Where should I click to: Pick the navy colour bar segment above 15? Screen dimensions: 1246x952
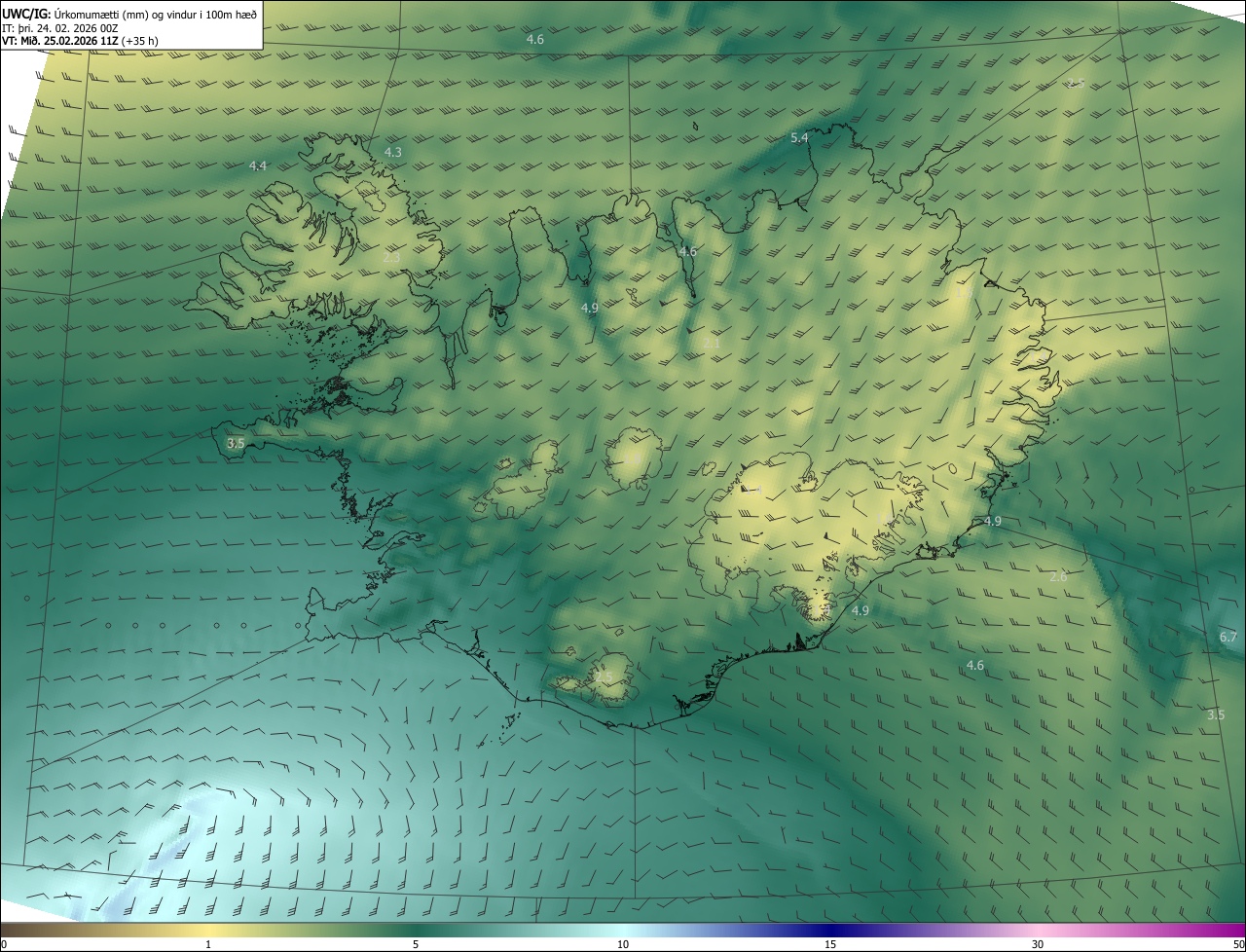coord(830,930)
